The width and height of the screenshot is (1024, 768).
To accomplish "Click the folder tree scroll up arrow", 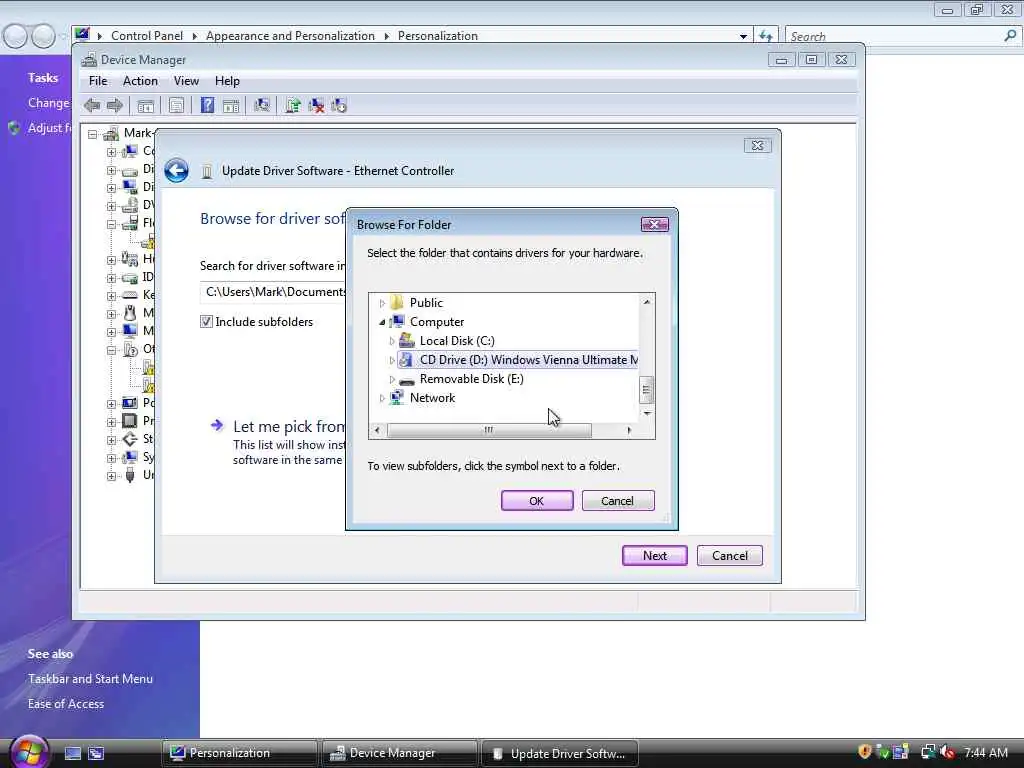I will (x=647, y=302).
